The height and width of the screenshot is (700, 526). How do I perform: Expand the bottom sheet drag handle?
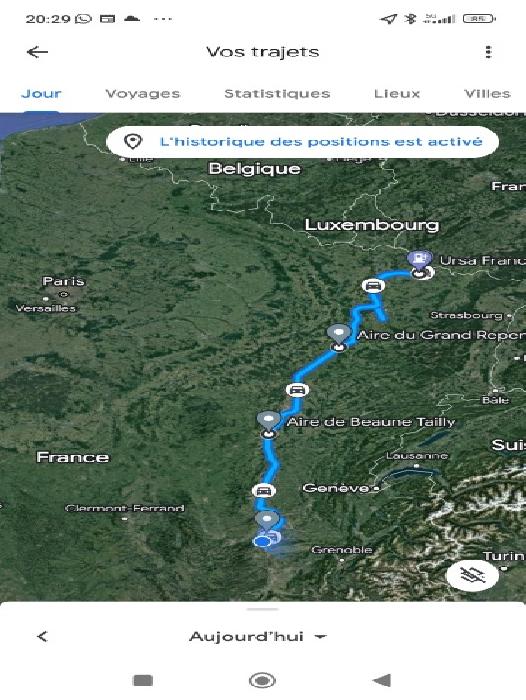[x=263, y=609]
